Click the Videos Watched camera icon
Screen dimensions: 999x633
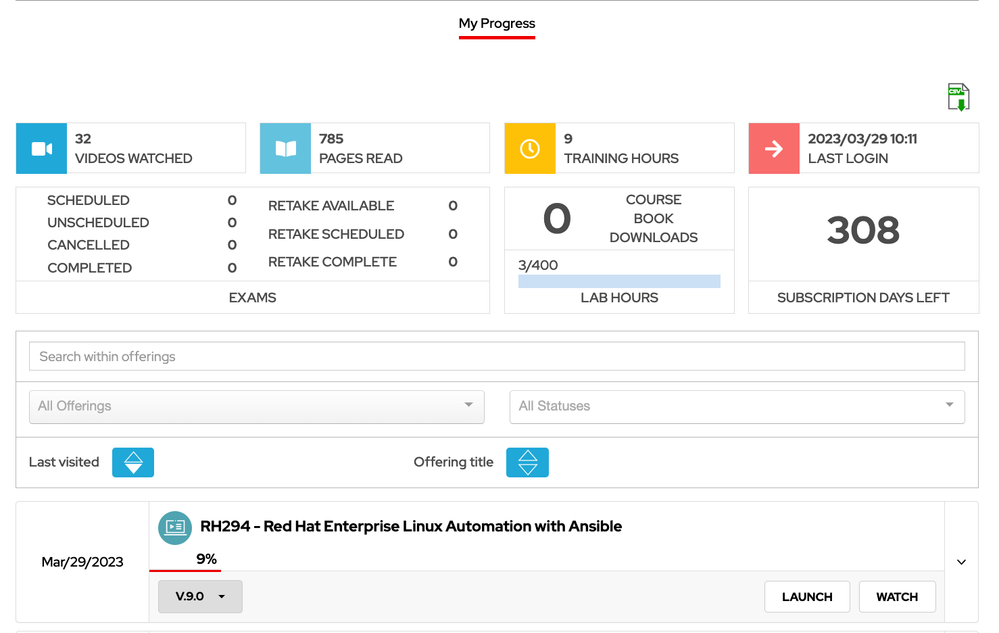(x=42, y=149)
